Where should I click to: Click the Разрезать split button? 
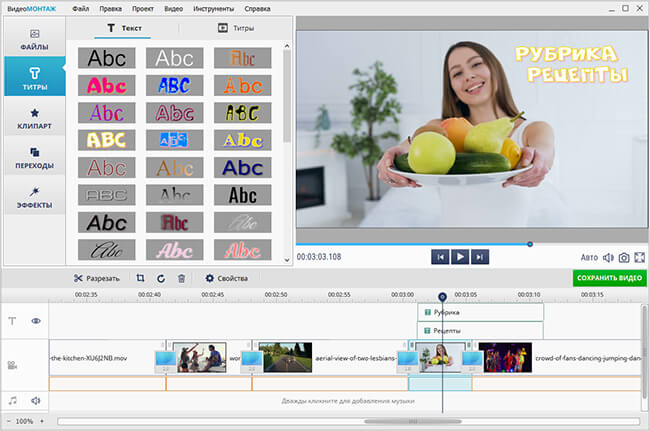tap(96, 278)
